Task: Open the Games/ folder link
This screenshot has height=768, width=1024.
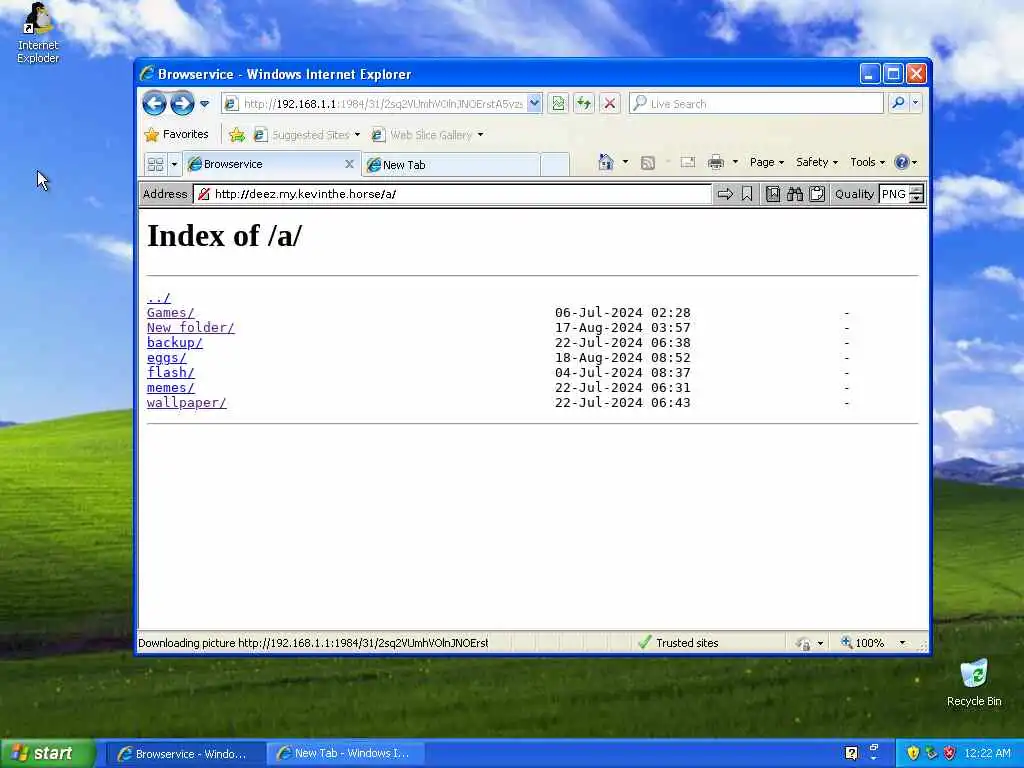Action: (x=170, y=313)
